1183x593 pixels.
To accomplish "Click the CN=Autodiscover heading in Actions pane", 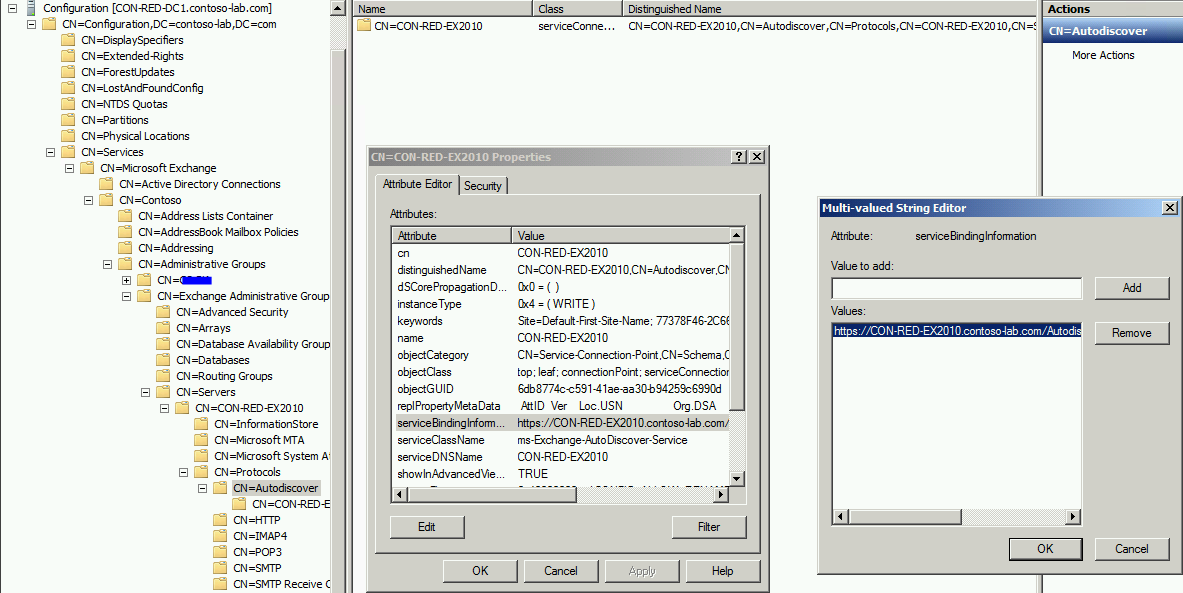I will click(x=1112, y=31).
